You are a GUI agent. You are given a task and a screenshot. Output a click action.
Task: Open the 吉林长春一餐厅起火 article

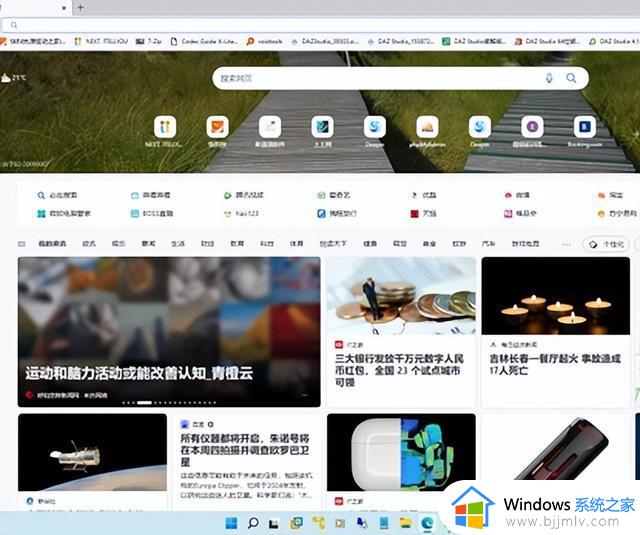[555, 364]
